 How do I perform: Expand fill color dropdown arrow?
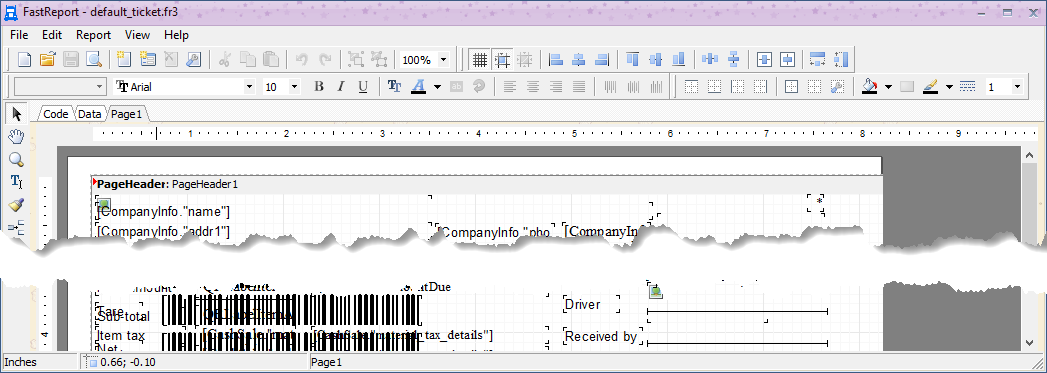point(888,87)
